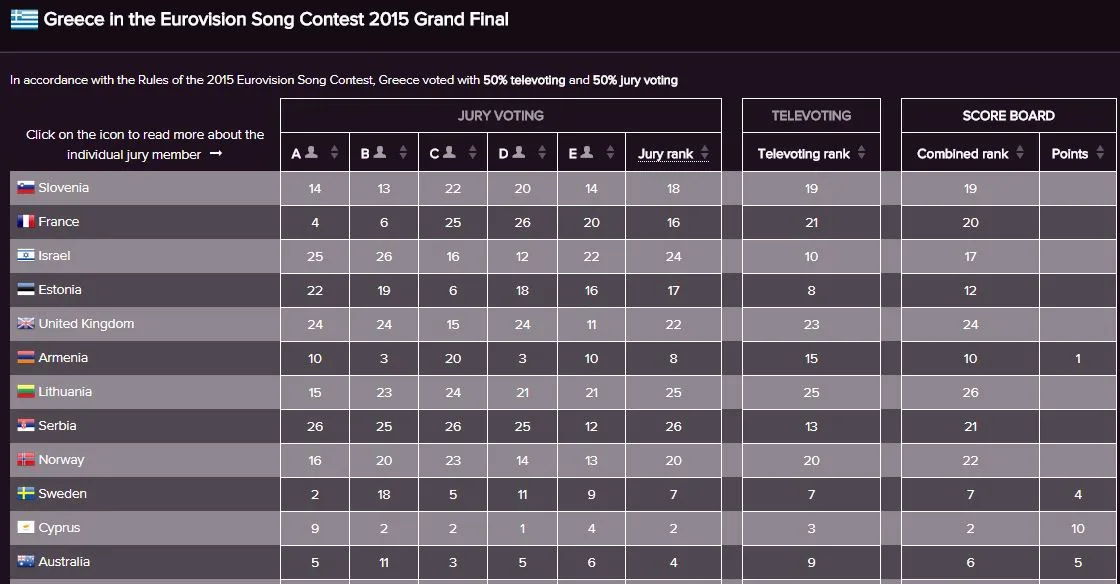Sort by Combined rank arrows
Screen dimensions: 1120x584
pos(1020,152)
